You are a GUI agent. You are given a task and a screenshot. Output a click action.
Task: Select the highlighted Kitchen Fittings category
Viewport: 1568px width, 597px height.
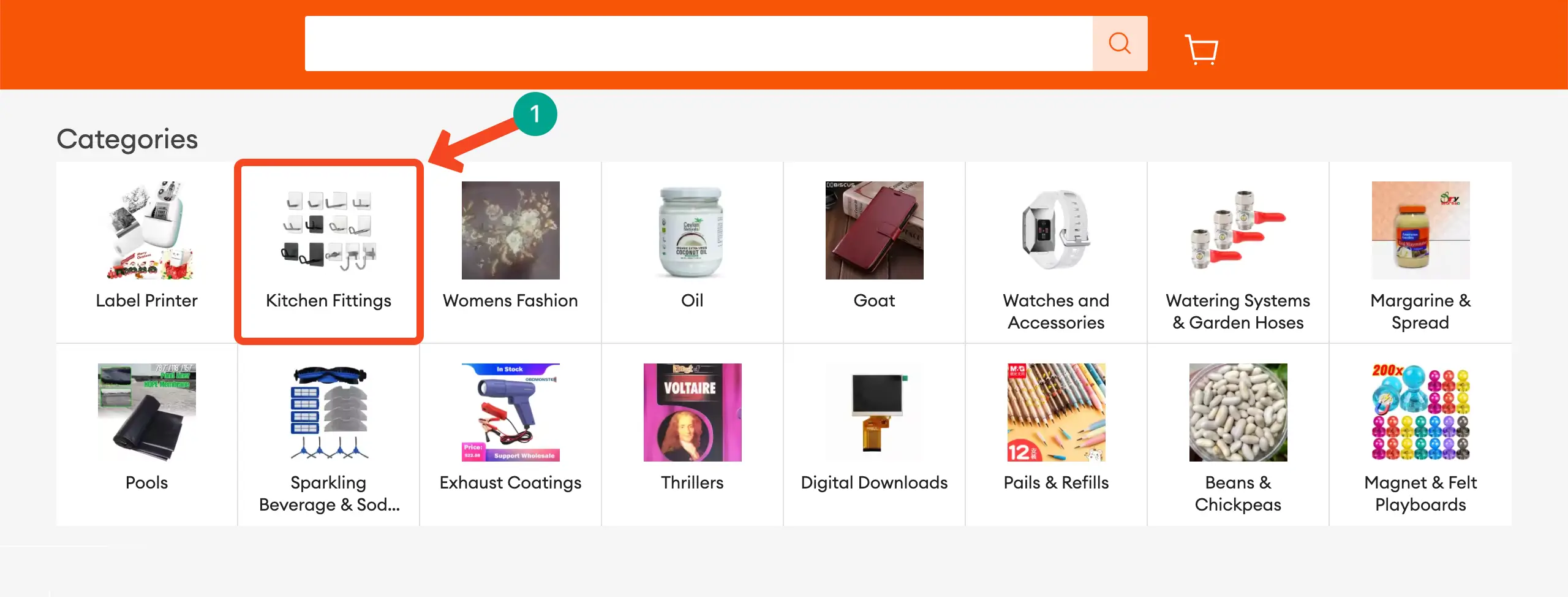point(328,251)
